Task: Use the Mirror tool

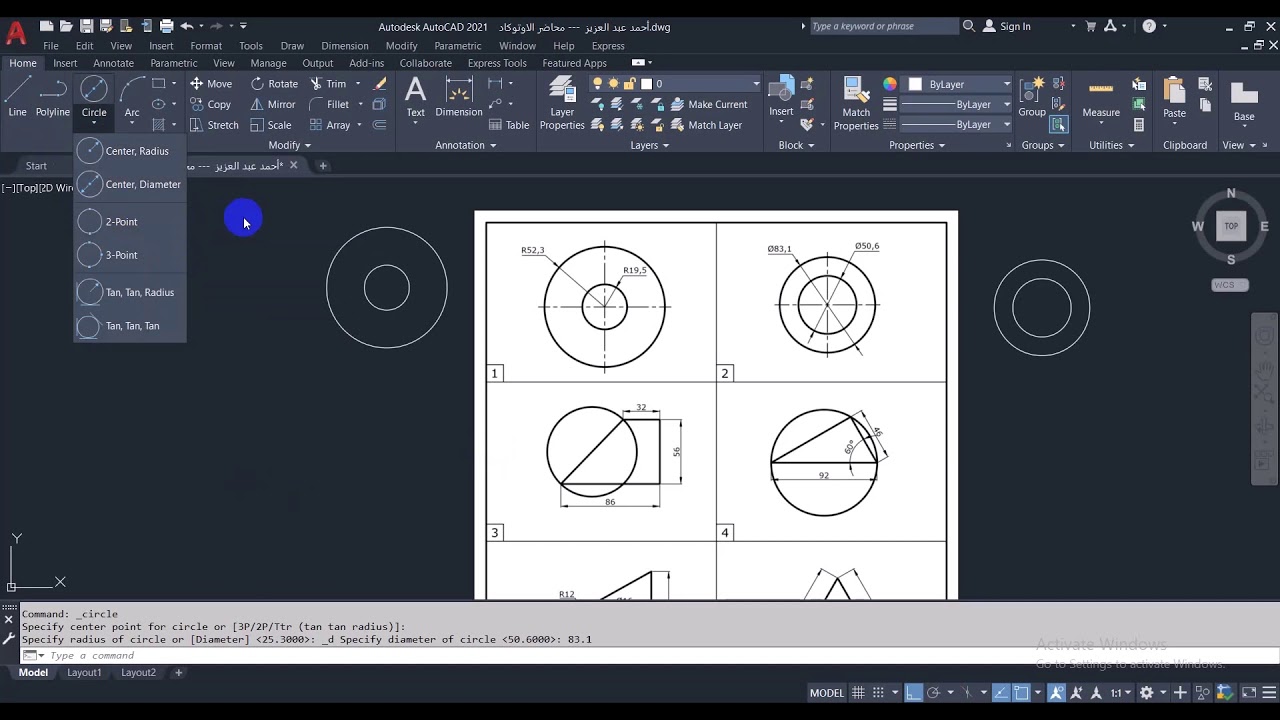Action: coord(273,104)
